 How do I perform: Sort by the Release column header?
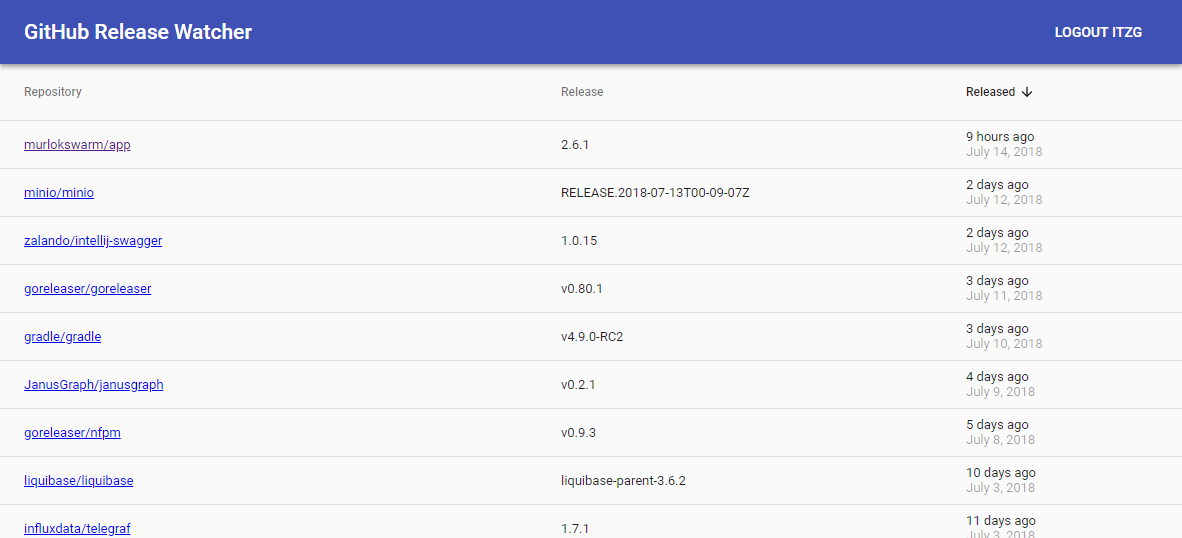tap(582, 92)
